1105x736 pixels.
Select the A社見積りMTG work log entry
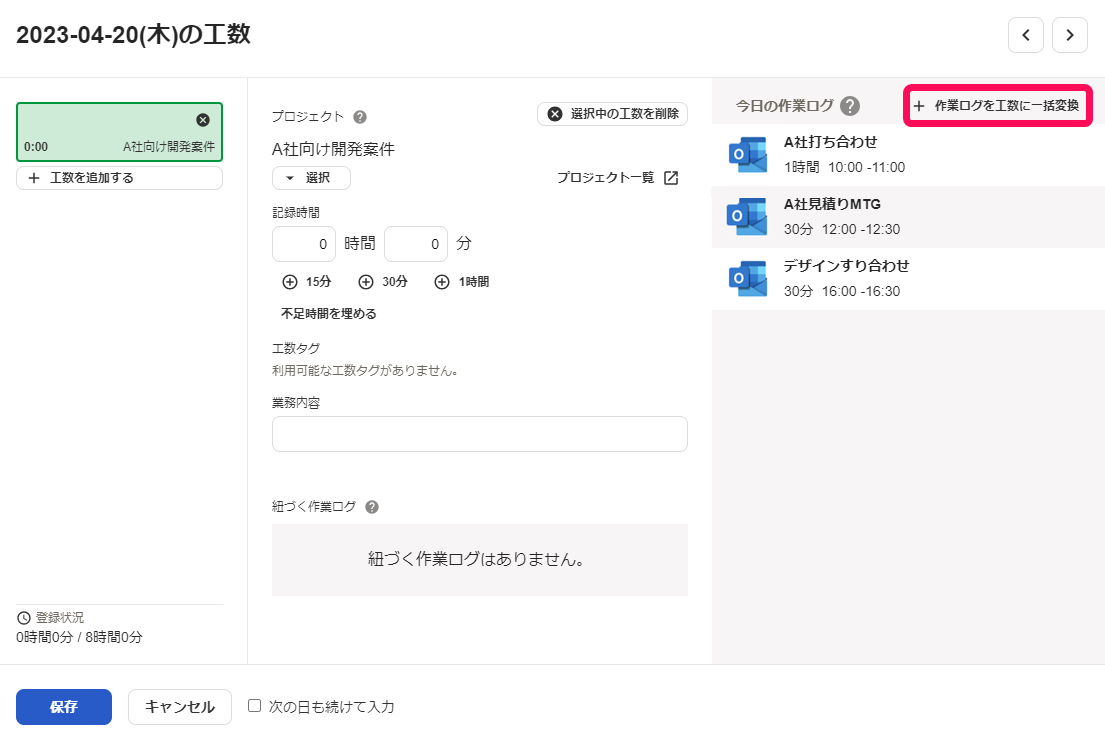tap(908, 217)
